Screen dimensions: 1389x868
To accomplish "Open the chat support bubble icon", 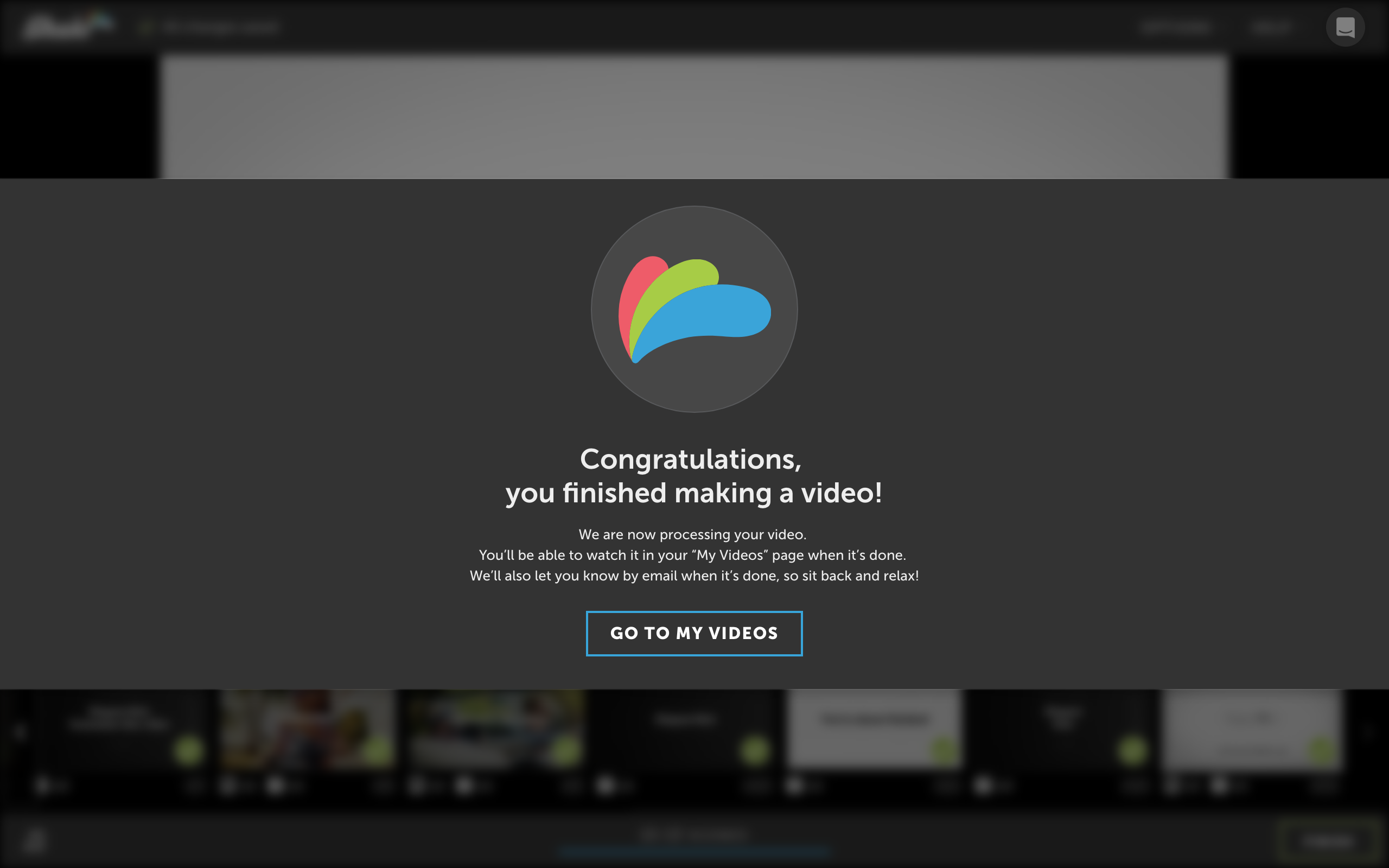I will (1345, 27).
